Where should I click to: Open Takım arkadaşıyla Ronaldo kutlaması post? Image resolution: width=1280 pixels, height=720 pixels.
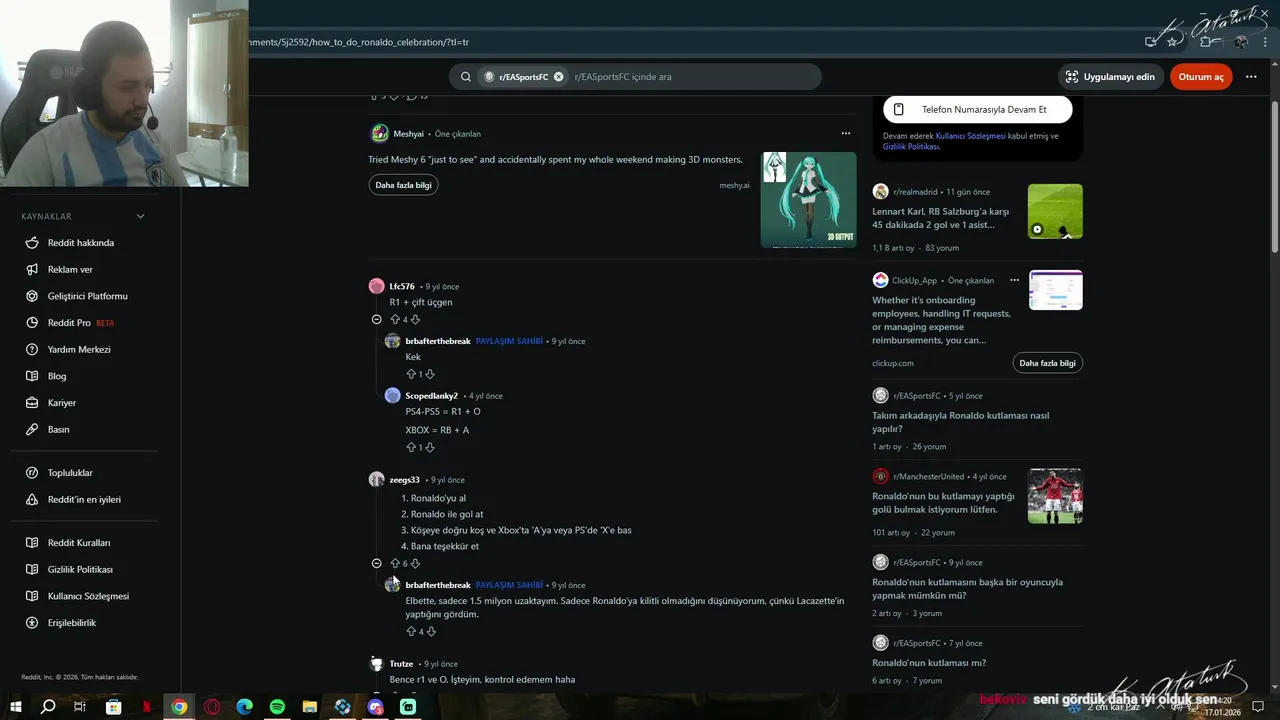point(960,422)
